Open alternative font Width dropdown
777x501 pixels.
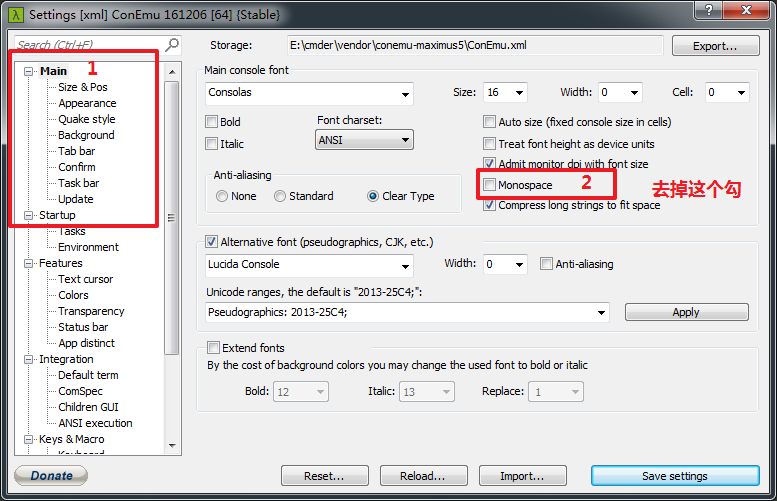(519, 265)
